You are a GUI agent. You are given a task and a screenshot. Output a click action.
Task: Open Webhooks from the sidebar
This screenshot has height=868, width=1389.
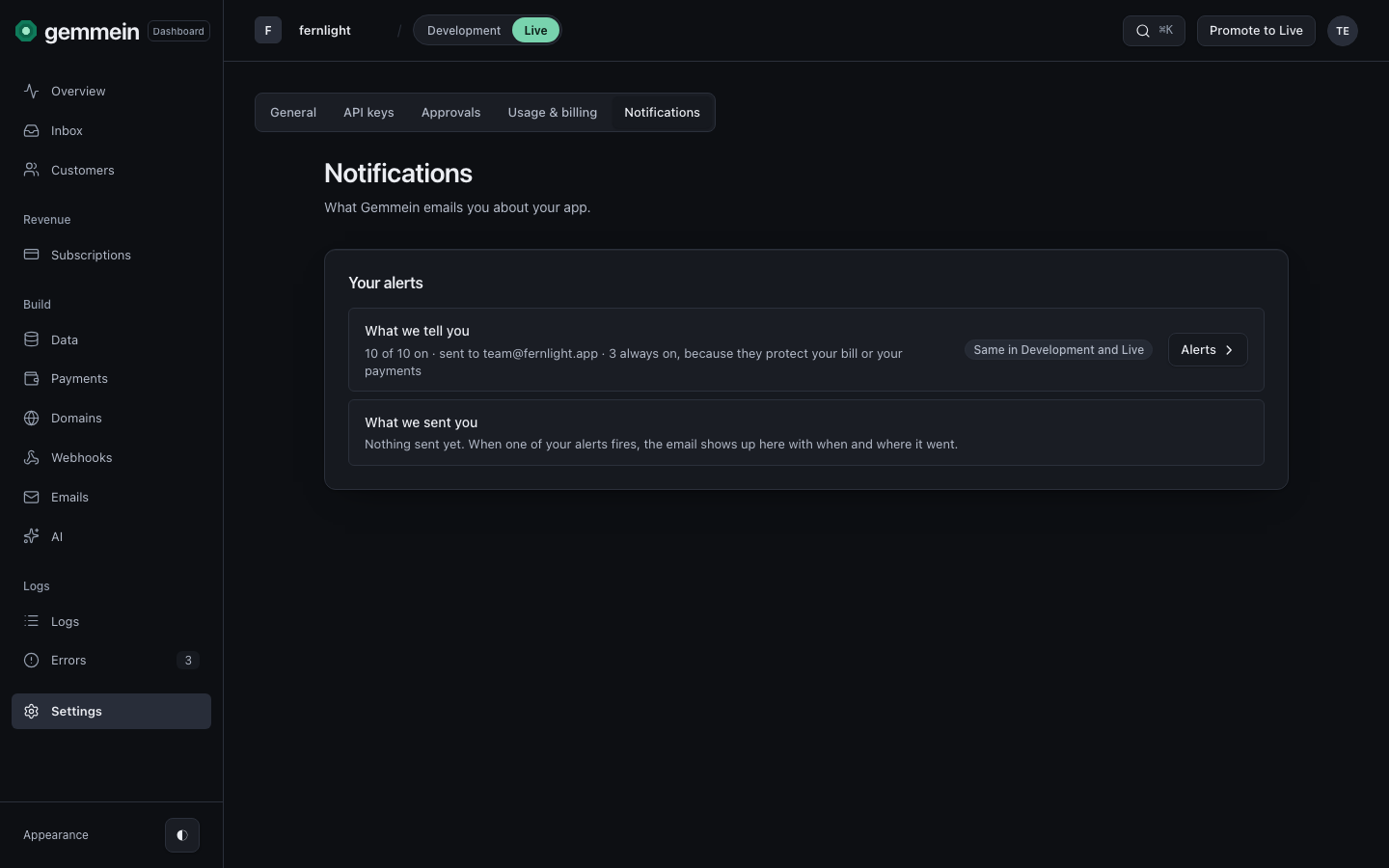[x=111, y=457]
